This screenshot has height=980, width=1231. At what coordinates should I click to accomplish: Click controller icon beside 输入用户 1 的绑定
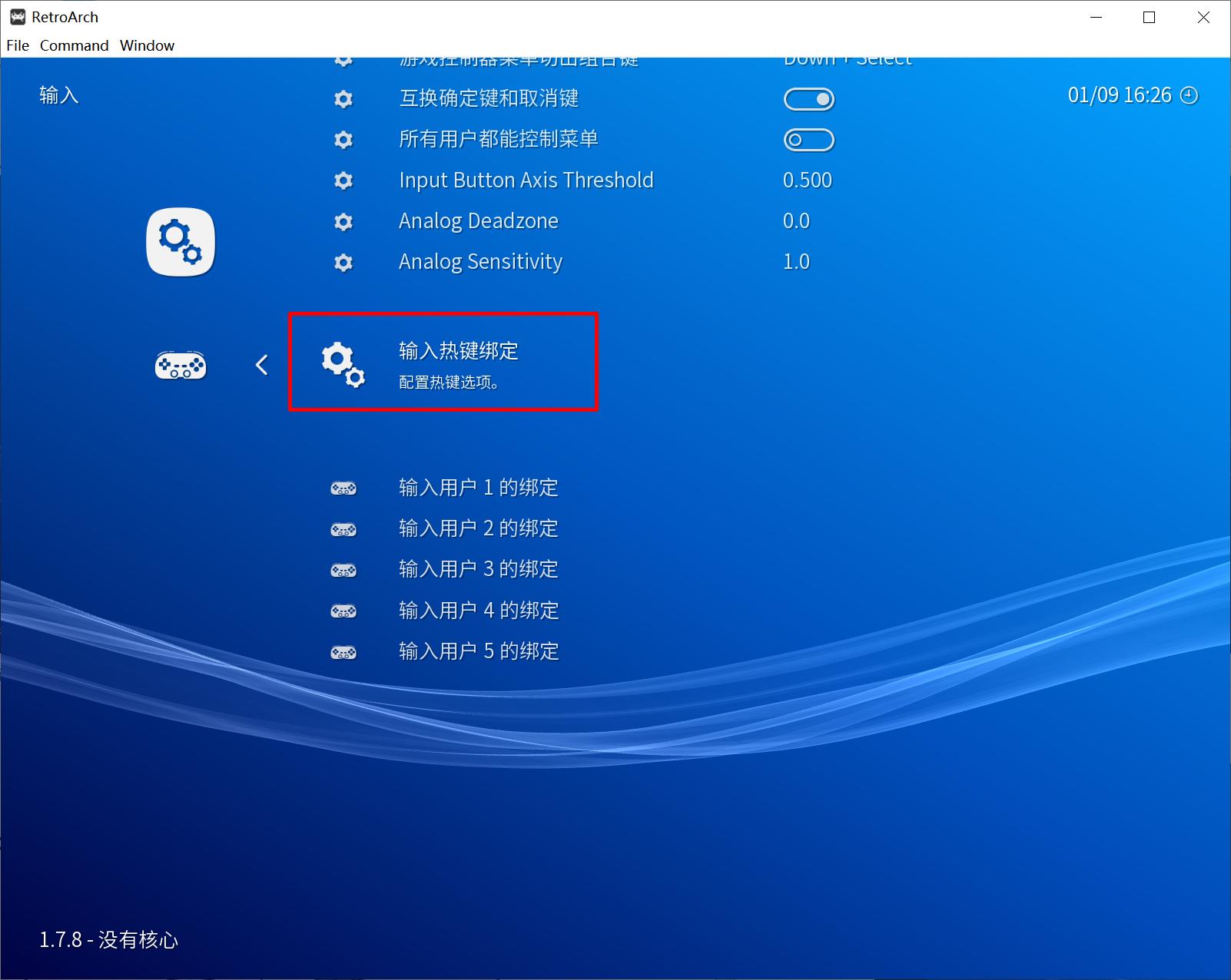click(x=343, y=488)
